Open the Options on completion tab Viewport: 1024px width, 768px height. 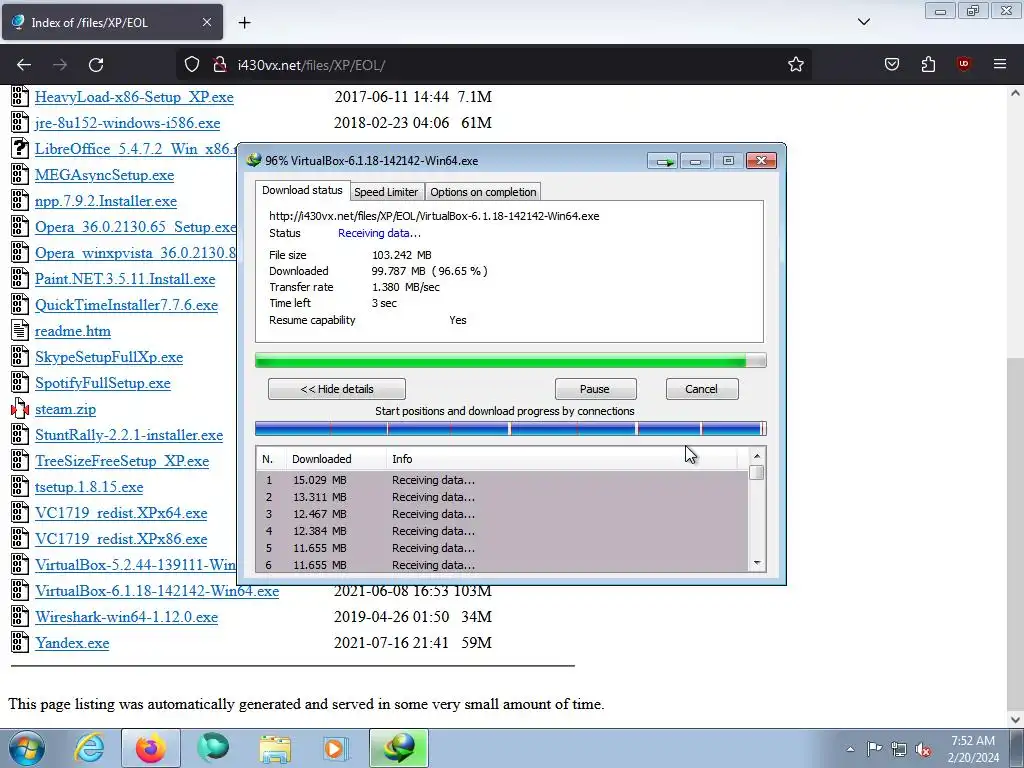[483, 192]
